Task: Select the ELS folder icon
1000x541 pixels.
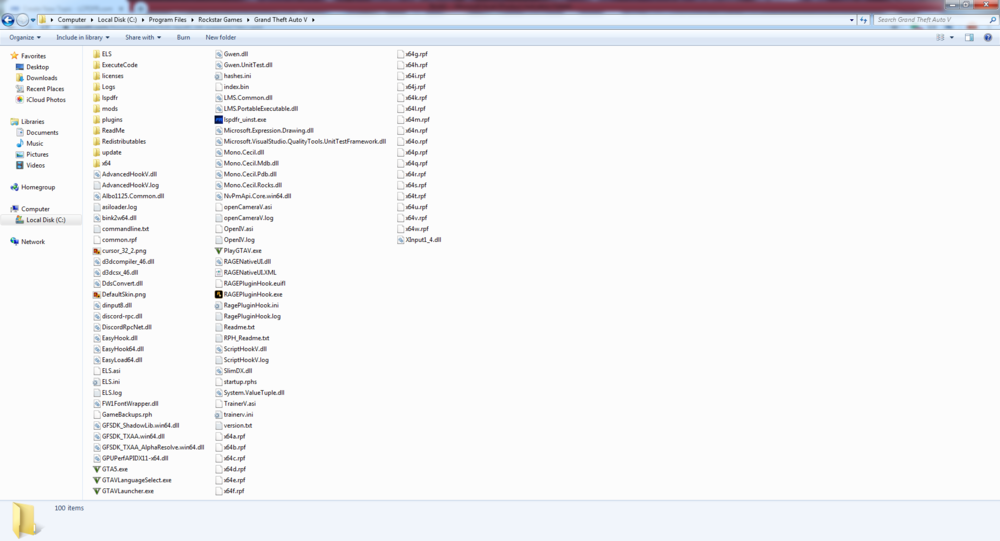Action: (x=97, y=54)
